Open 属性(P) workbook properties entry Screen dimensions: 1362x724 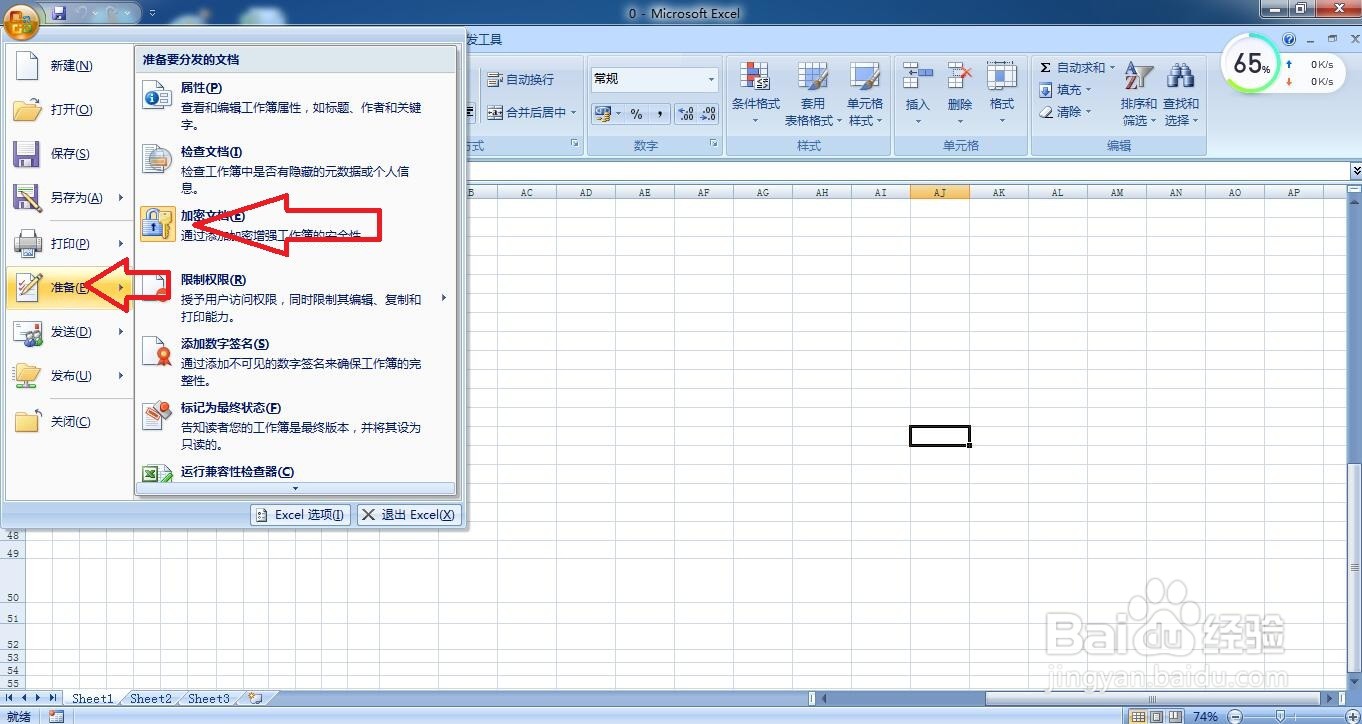click(x=295, y=107)
